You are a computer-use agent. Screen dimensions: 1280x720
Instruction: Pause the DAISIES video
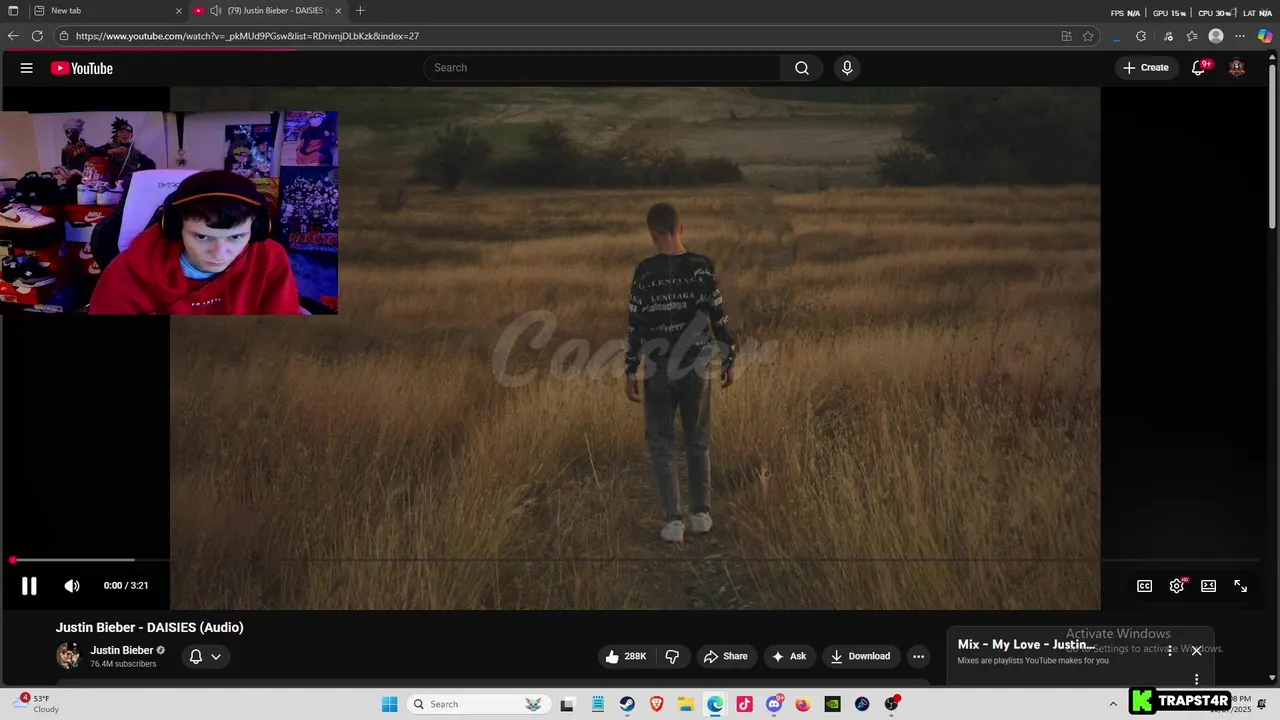tap(29, 586)
